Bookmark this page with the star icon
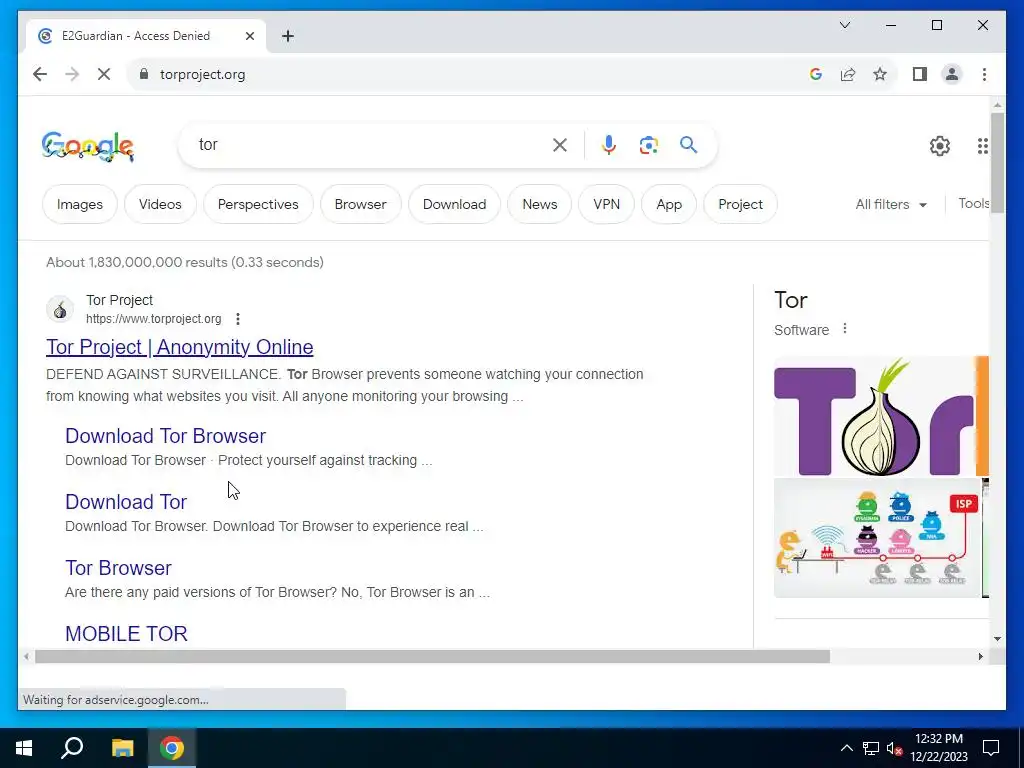 [880, 74]
